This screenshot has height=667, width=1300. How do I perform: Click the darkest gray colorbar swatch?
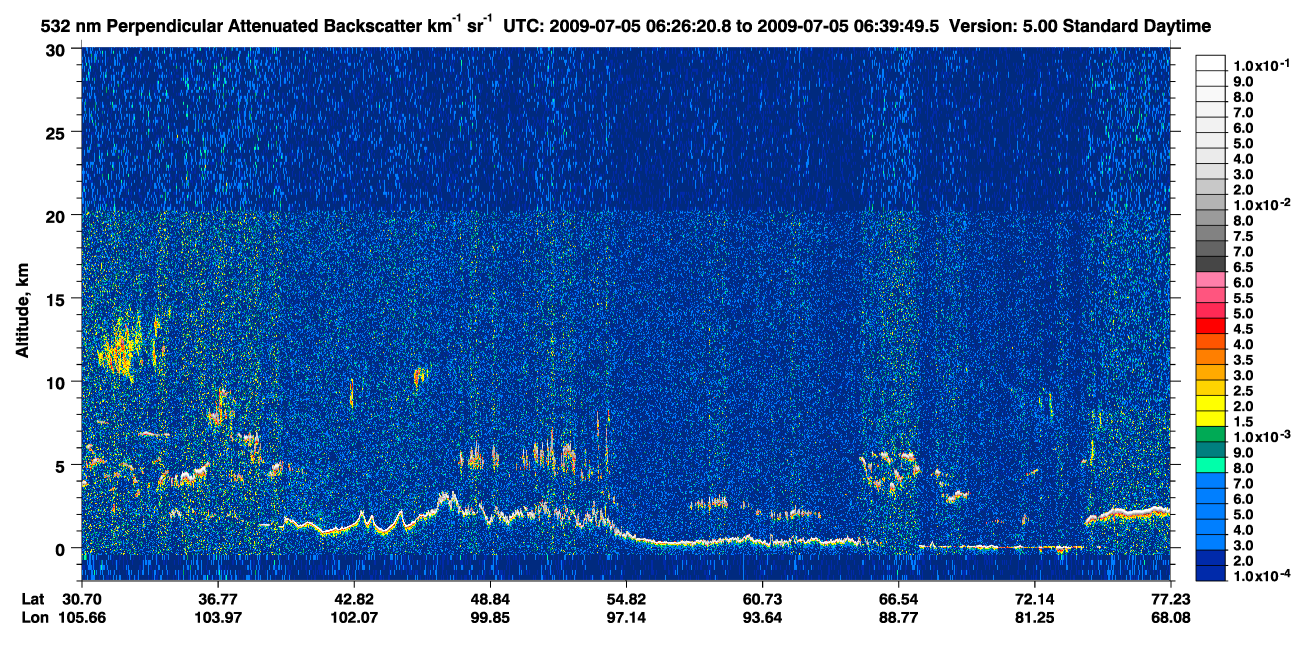point(1210,264)
